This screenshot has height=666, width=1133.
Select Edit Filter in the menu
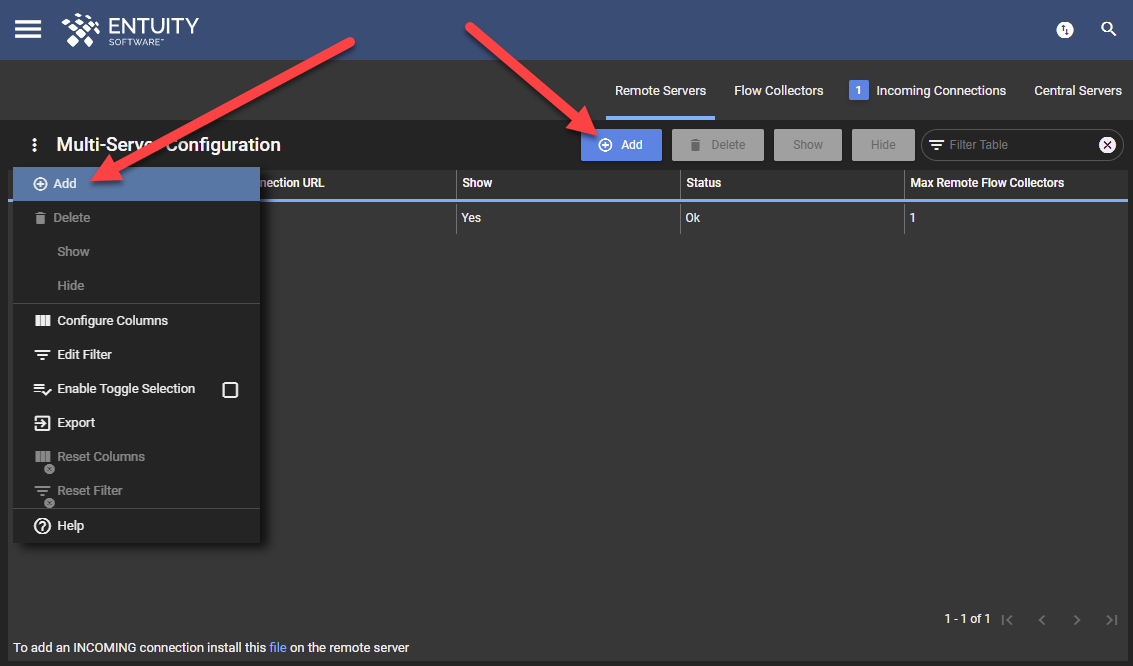pos(137,355)
